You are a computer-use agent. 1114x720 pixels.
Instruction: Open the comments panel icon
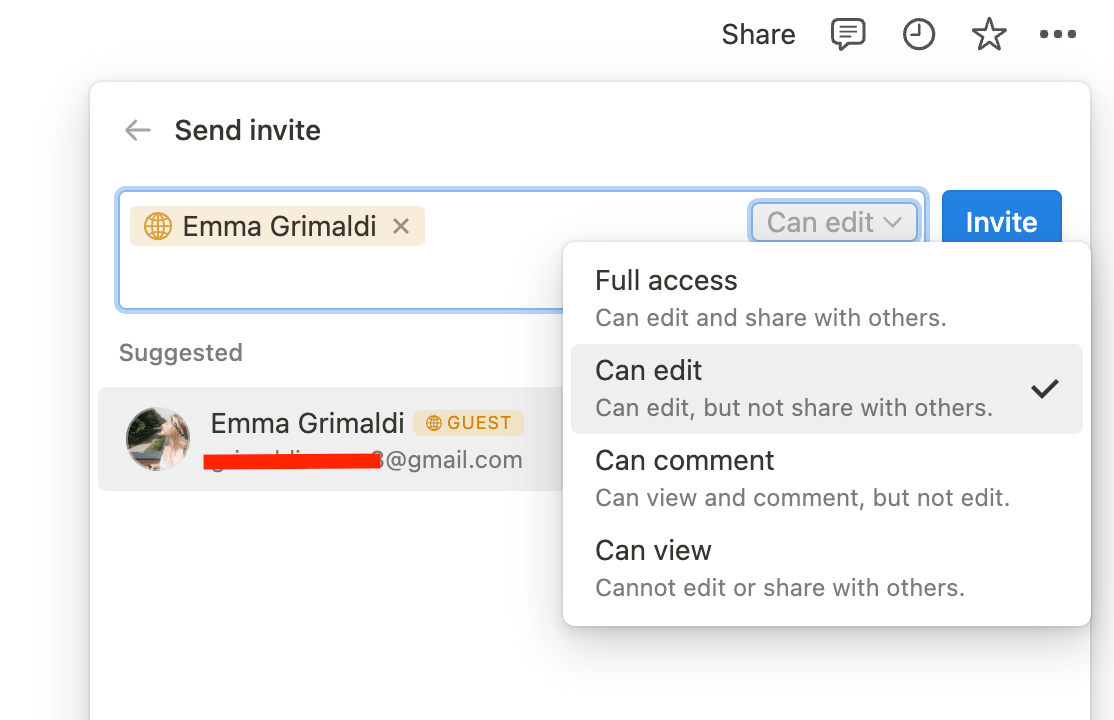(847, 34)
